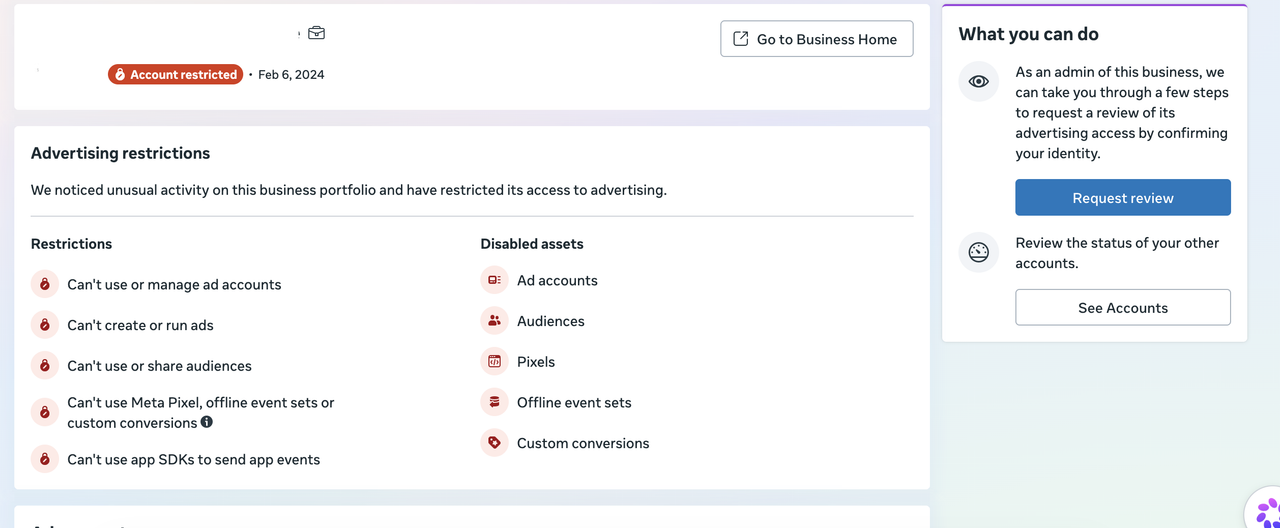The height and width of the screenshot is (528, 1280).
Task: Click the Review the status of your other accounts text
Action: pos(1117,253)
